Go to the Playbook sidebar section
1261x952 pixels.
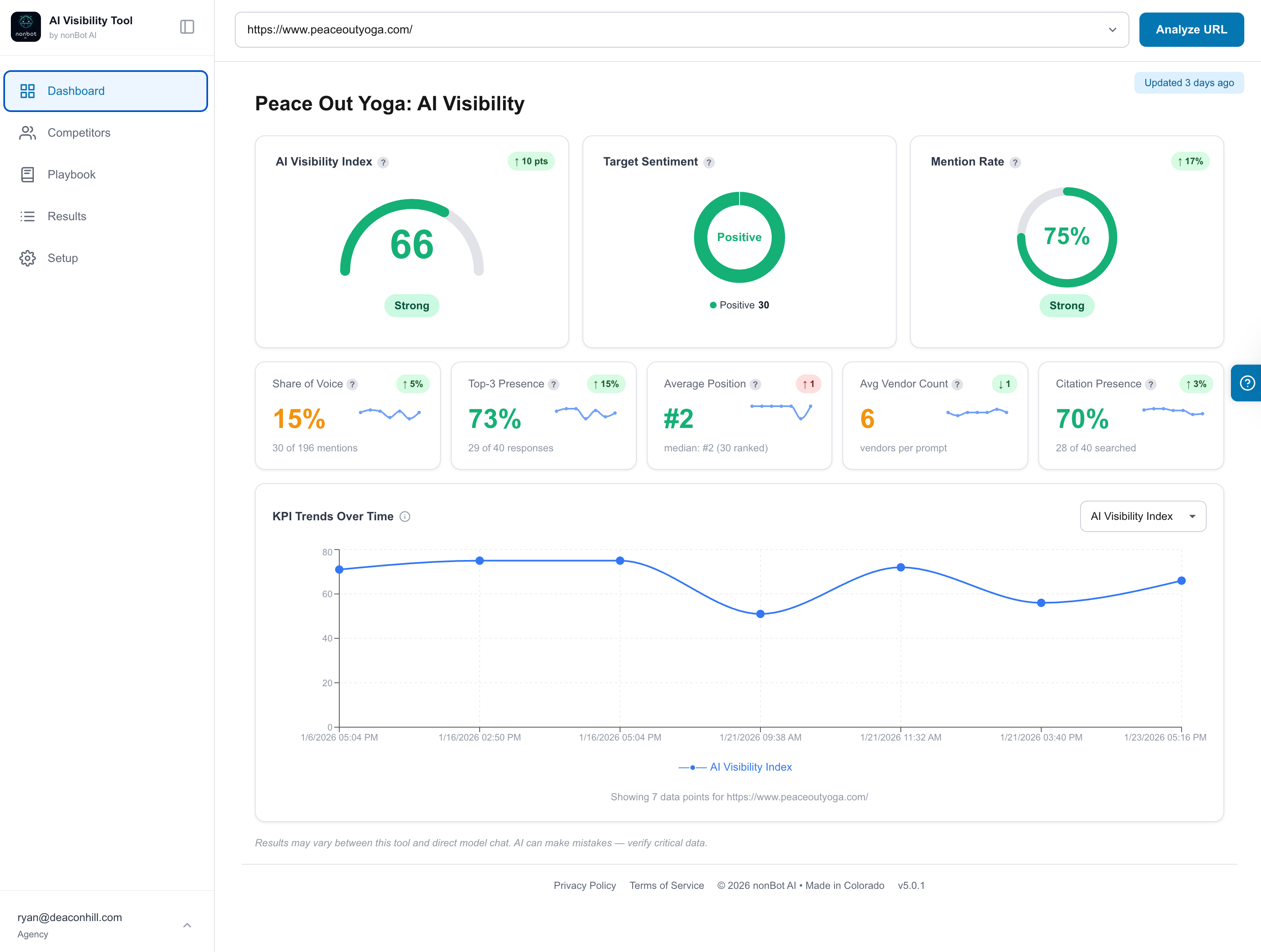tap(71, 174)
